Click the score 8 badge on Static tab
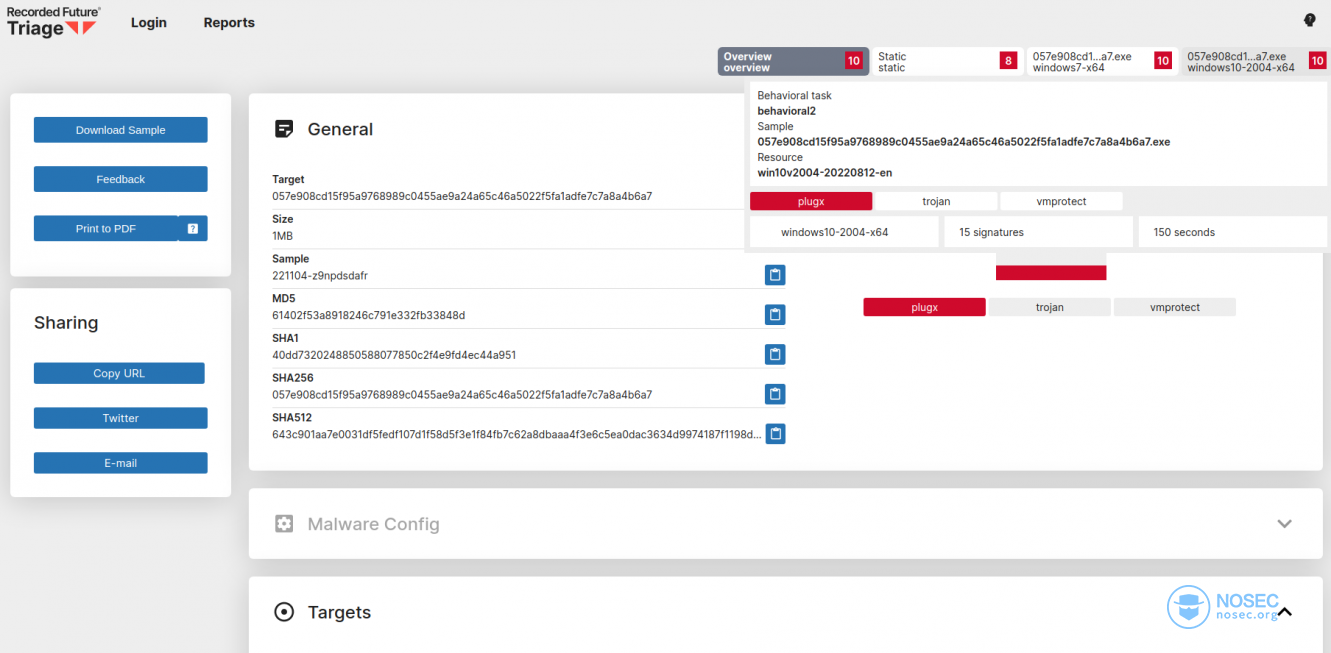 tap(1008, 61)
